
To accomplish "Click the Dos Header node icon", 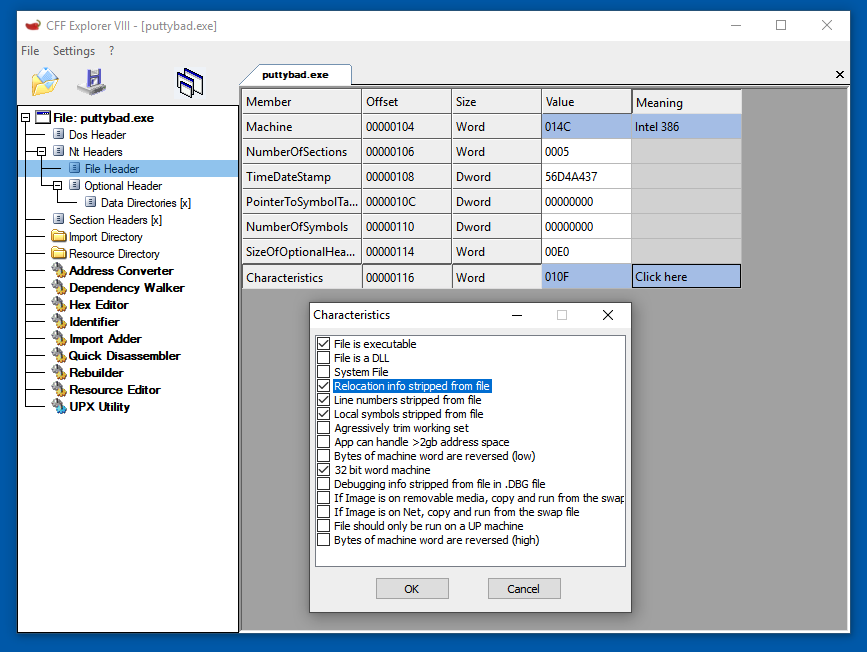I will (x=59, y=134).
